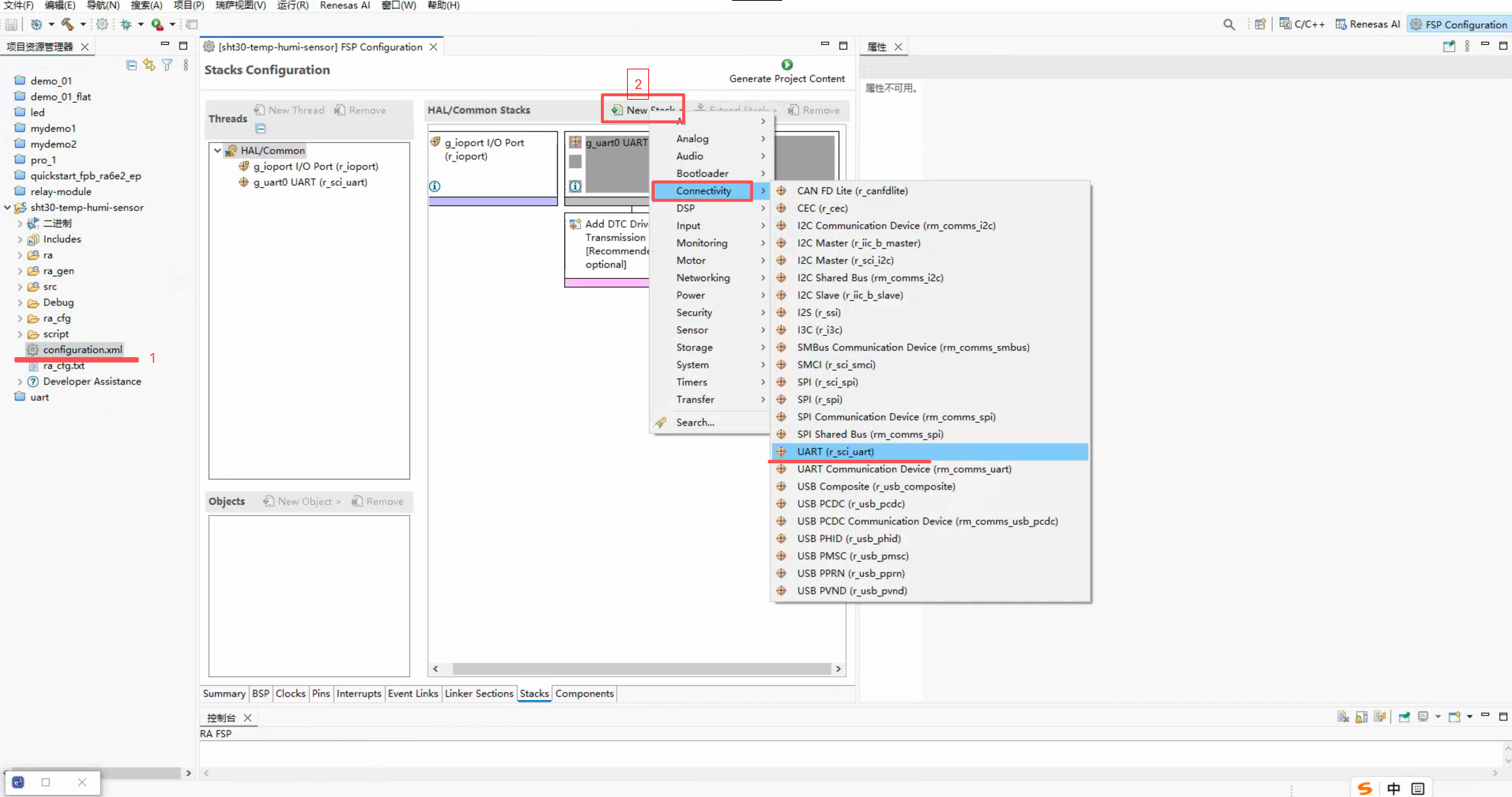This screenshot has height=797, width=1512.
Task: Click the debug bug icon in the toolbar
Action: (x=126, y=24)
